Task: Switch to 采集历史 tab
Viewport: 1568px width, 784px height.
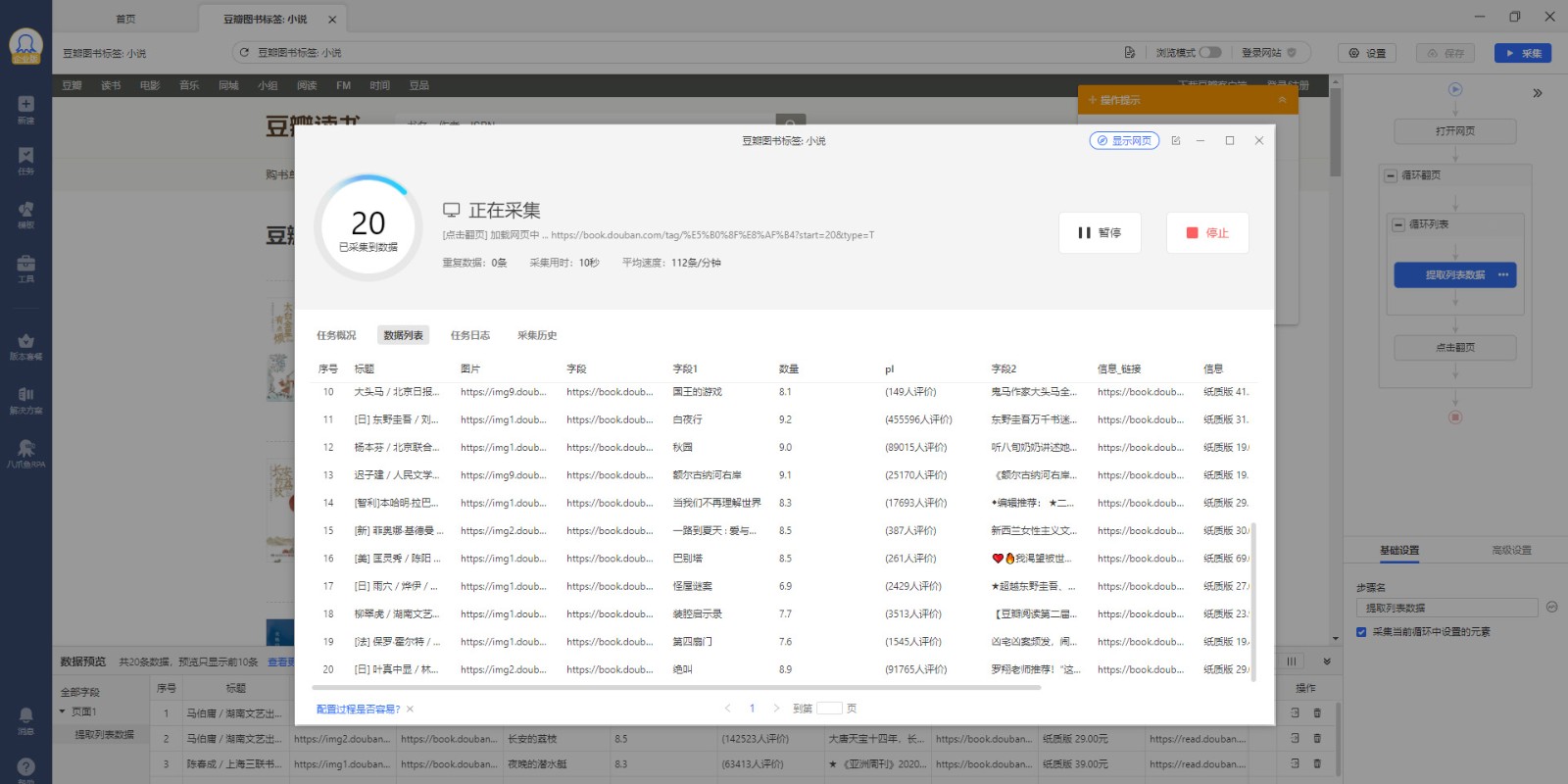Action: [x=537, y=335]
